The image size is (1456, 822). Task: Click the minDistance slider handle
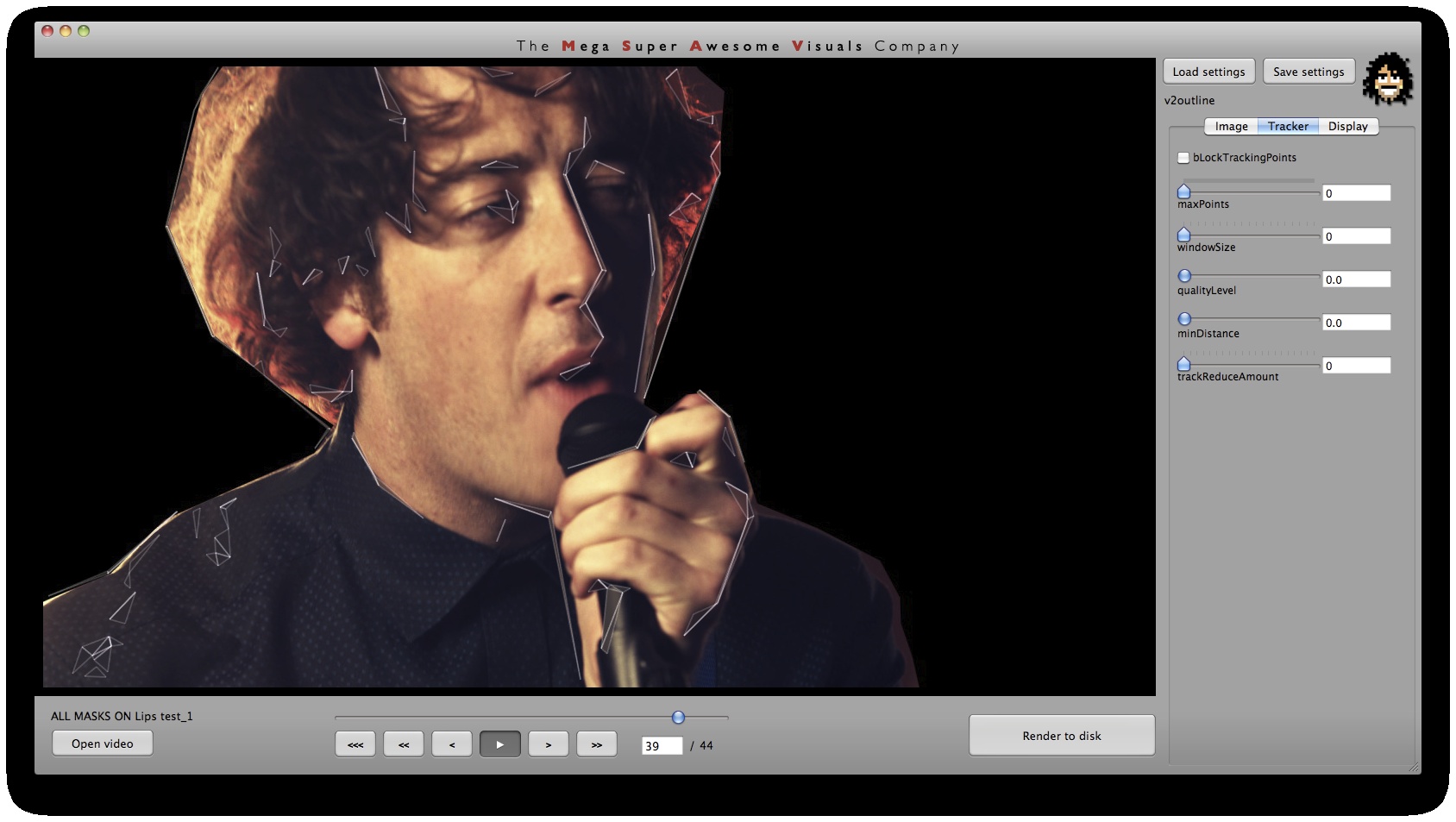click(1184, 319)
